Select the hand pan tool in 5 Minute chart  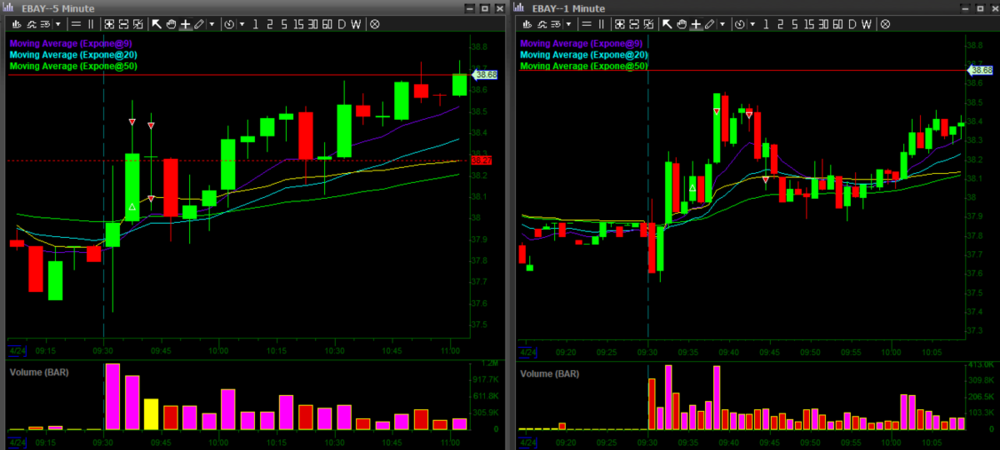point(172,24)
